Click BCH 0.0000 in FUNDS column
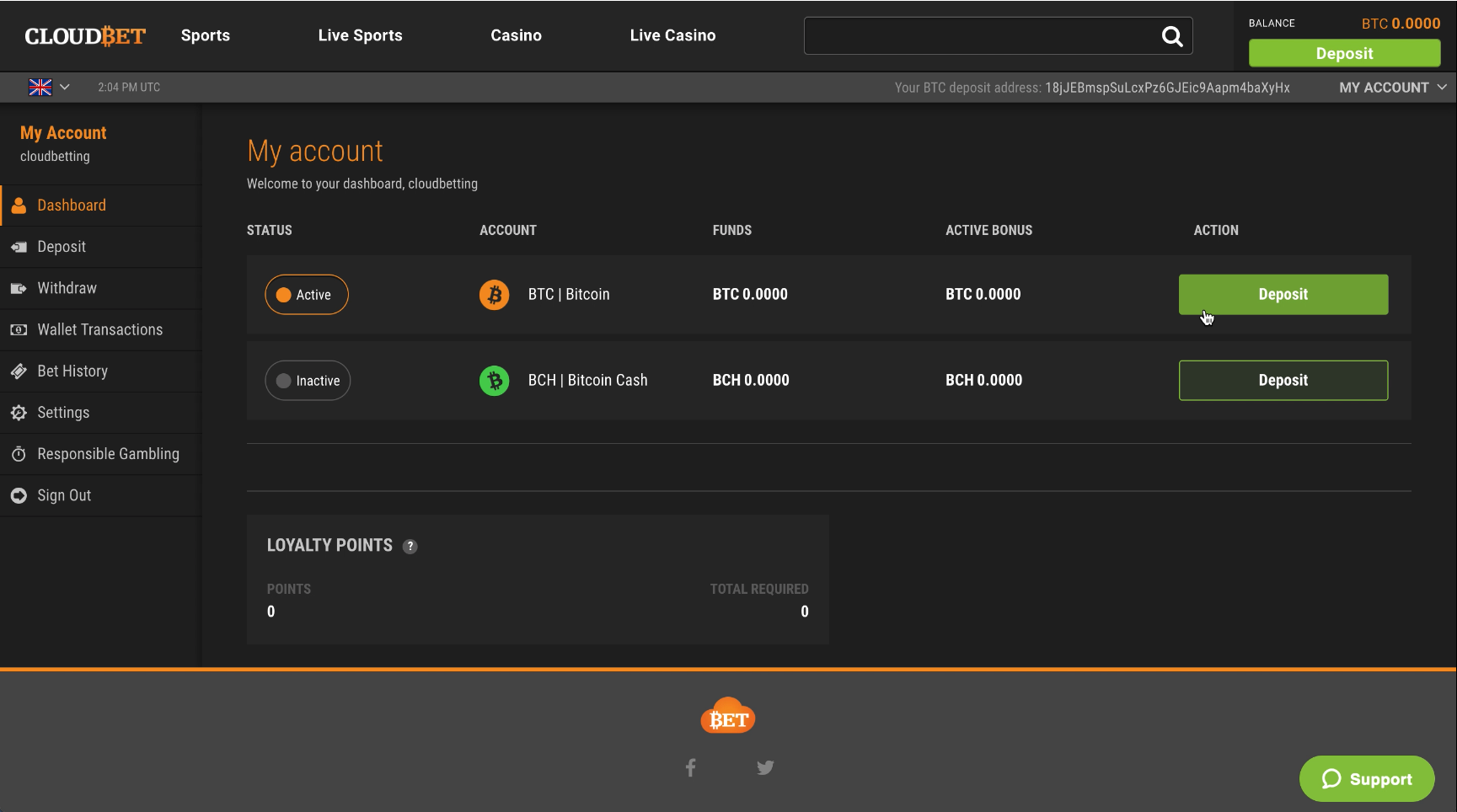This screenshot has width=1457, height=812. (751, 381)
